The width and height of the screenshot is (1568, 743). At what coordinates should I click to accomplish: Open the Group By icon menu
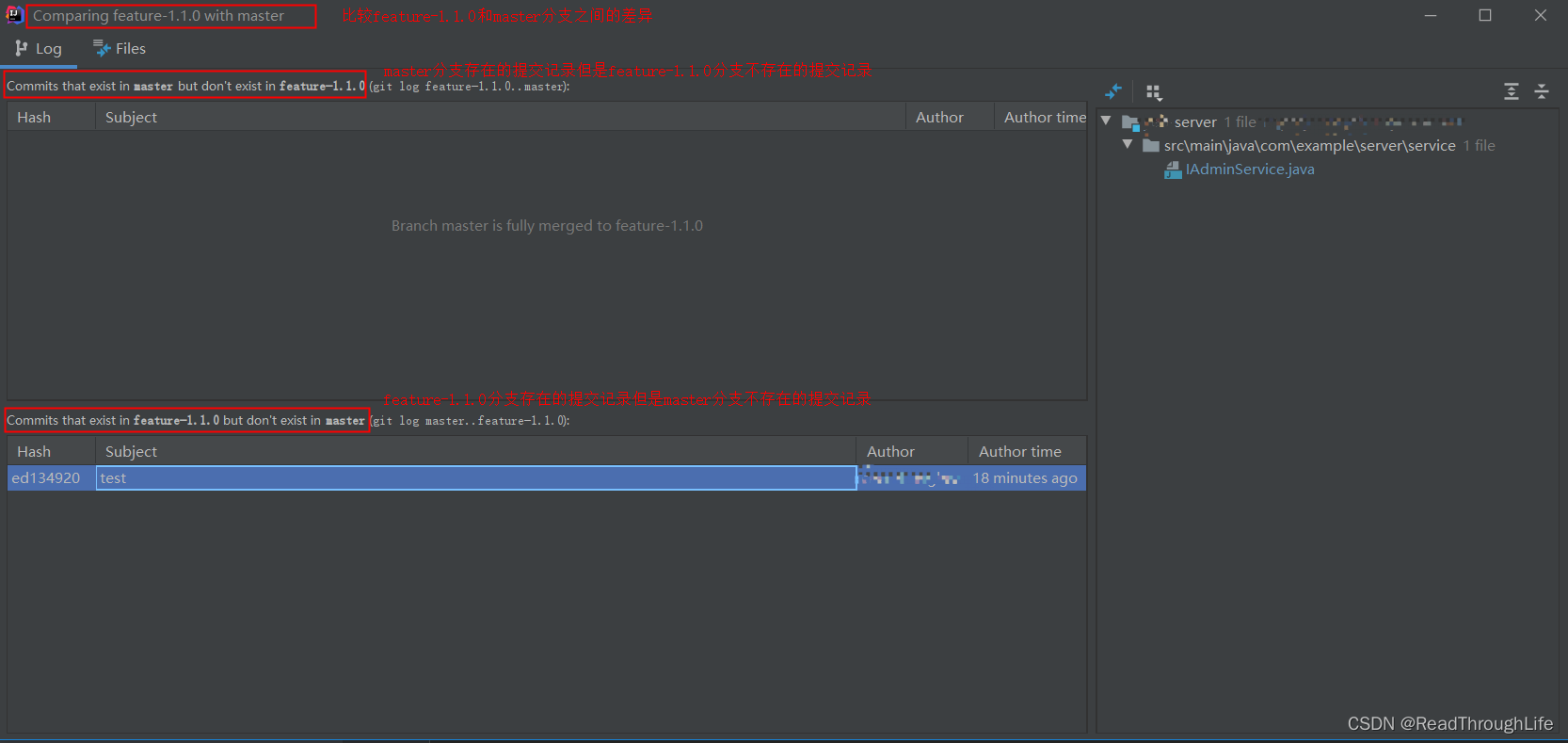tap(1154, 92)
